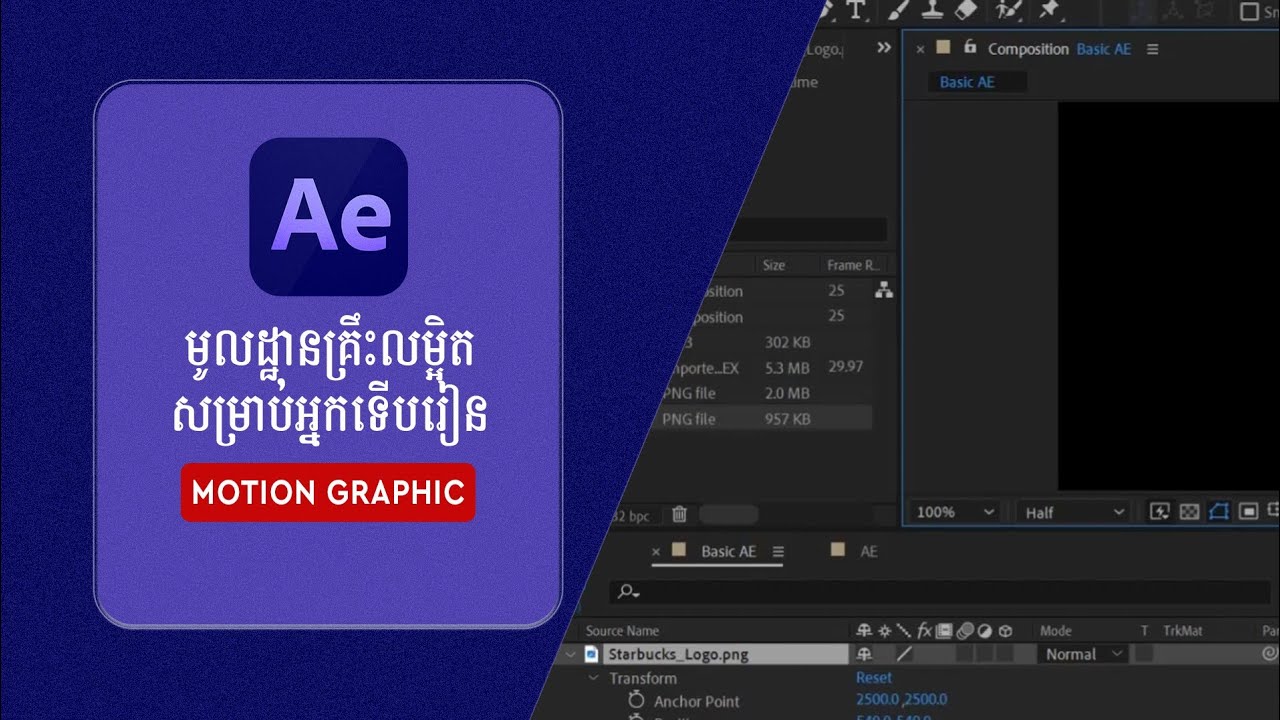
Task: Enable the Snapping checkbox
Action: coord(1250,11)
